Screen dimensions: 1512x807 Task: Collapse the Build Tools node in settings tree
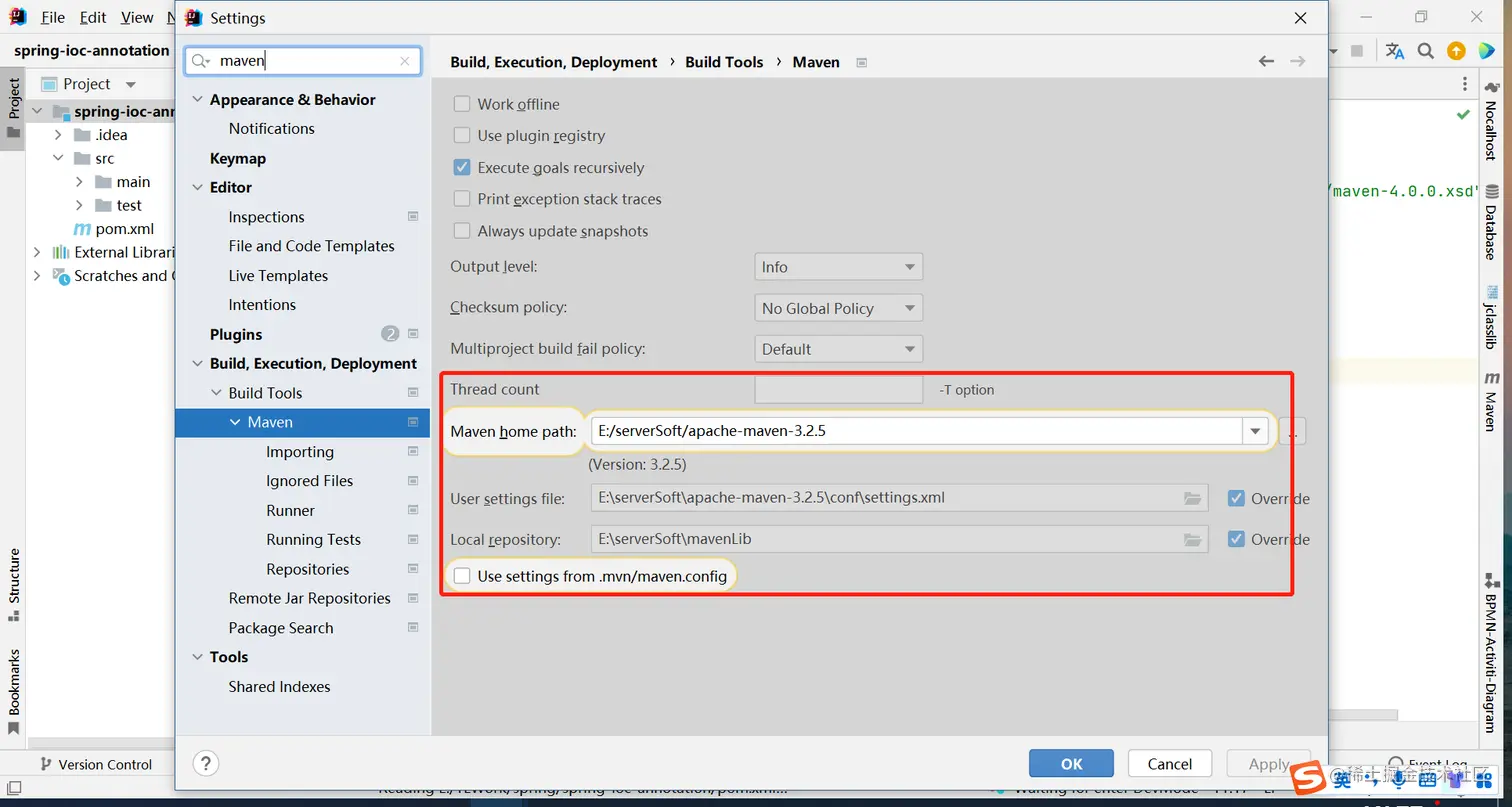point(217,393)
